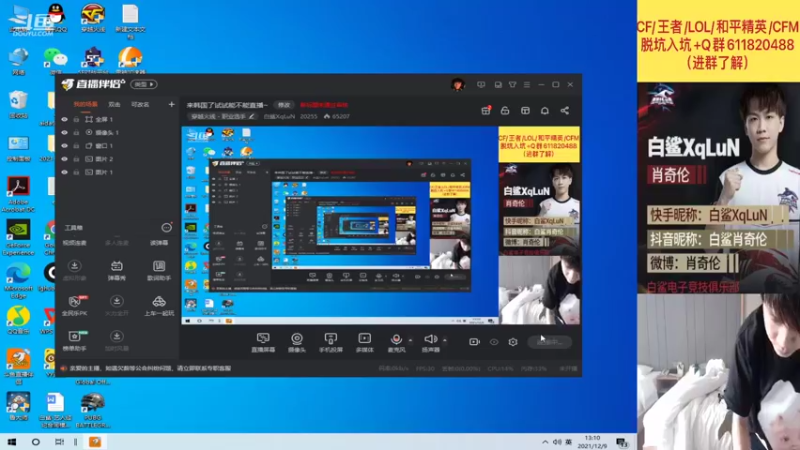Open the 读弹幕 tool
Image resolution: width=800 pixels, height=450 pixels.
[x=159, y=243]
